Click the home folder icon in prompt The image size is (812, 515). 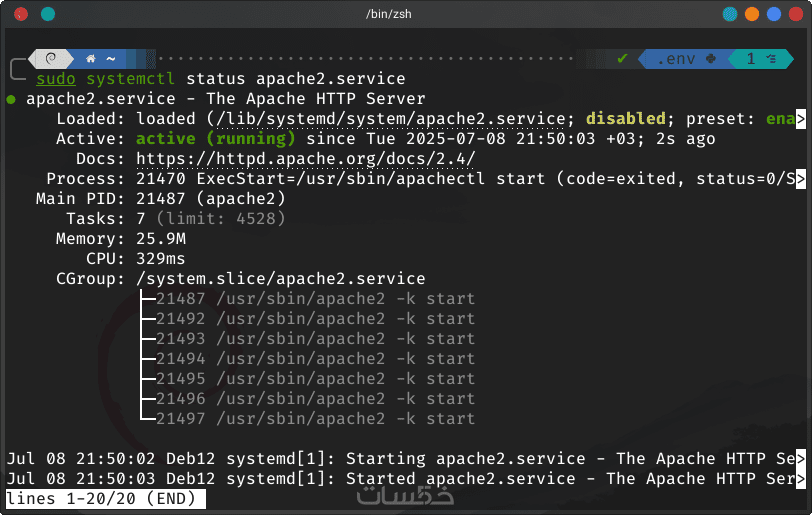(x=91, y=59)
